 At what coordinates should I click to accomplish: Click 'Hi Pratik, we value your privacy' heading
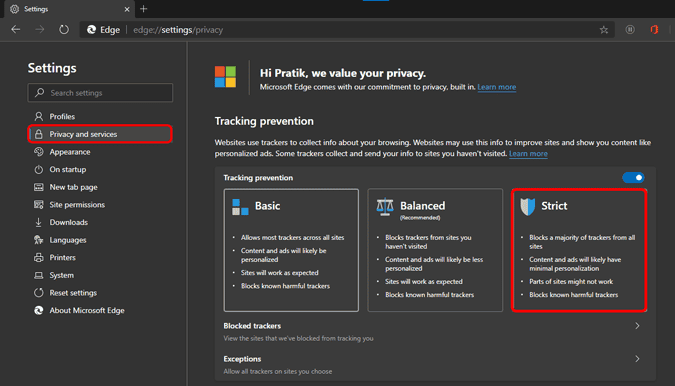343,73
